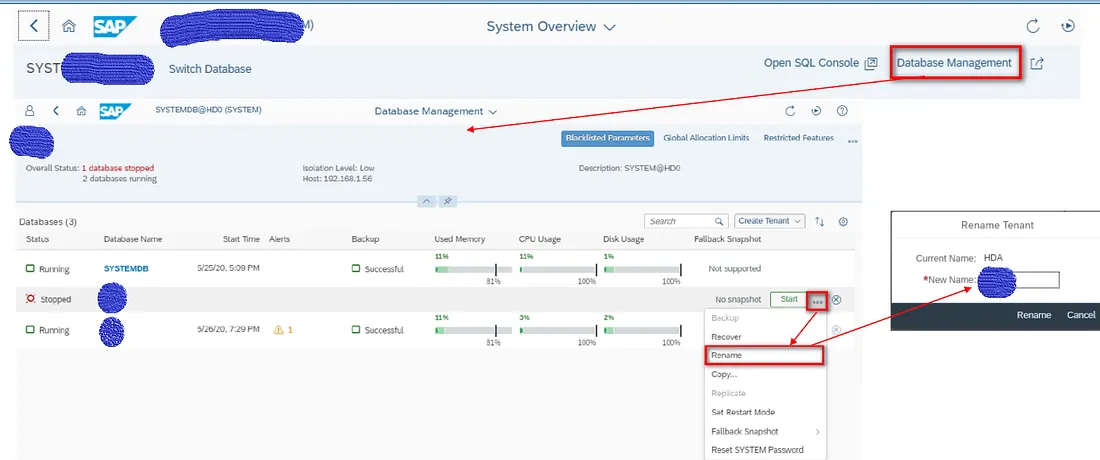Image resolution: width=1100 pixels, height=460 pixels.
Task: Open the ellipsis actions button beside Start
Action: pos(817,300)
